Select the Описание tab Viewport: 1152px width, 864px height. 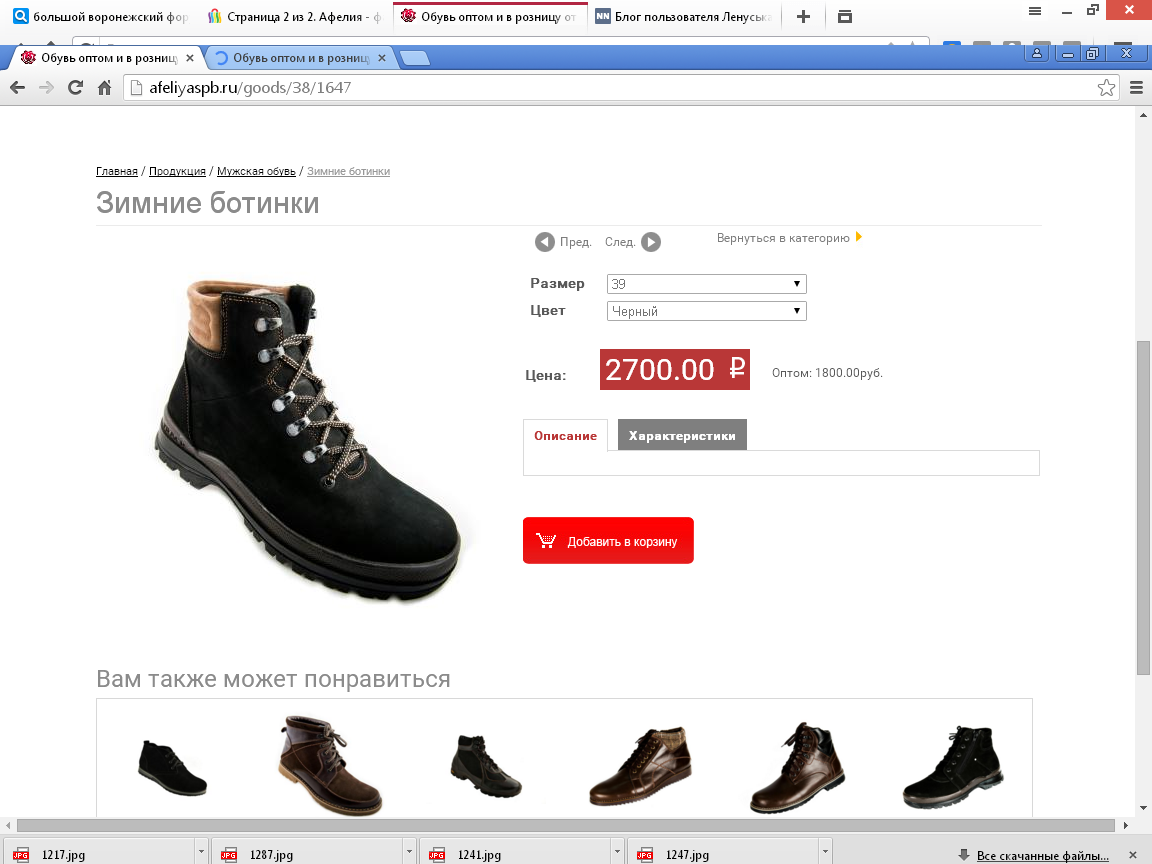point(565,435)
